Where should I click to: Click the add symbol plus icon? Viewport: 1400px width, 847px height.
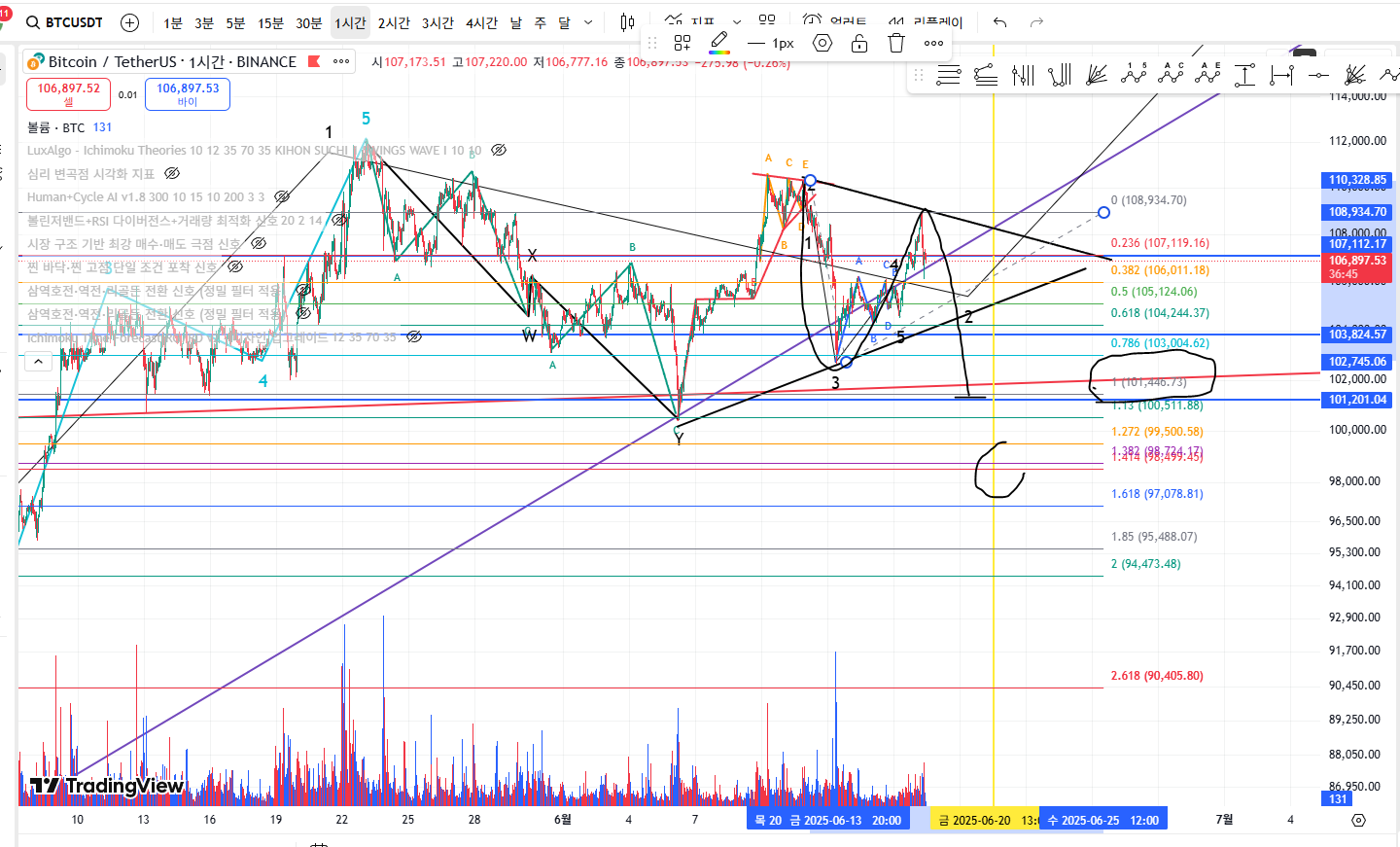(x=129, y=22)
